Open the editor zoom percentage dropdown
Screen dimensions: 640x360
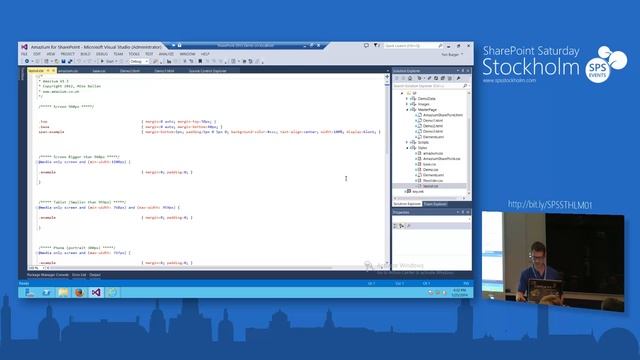(x=36, y=268)
